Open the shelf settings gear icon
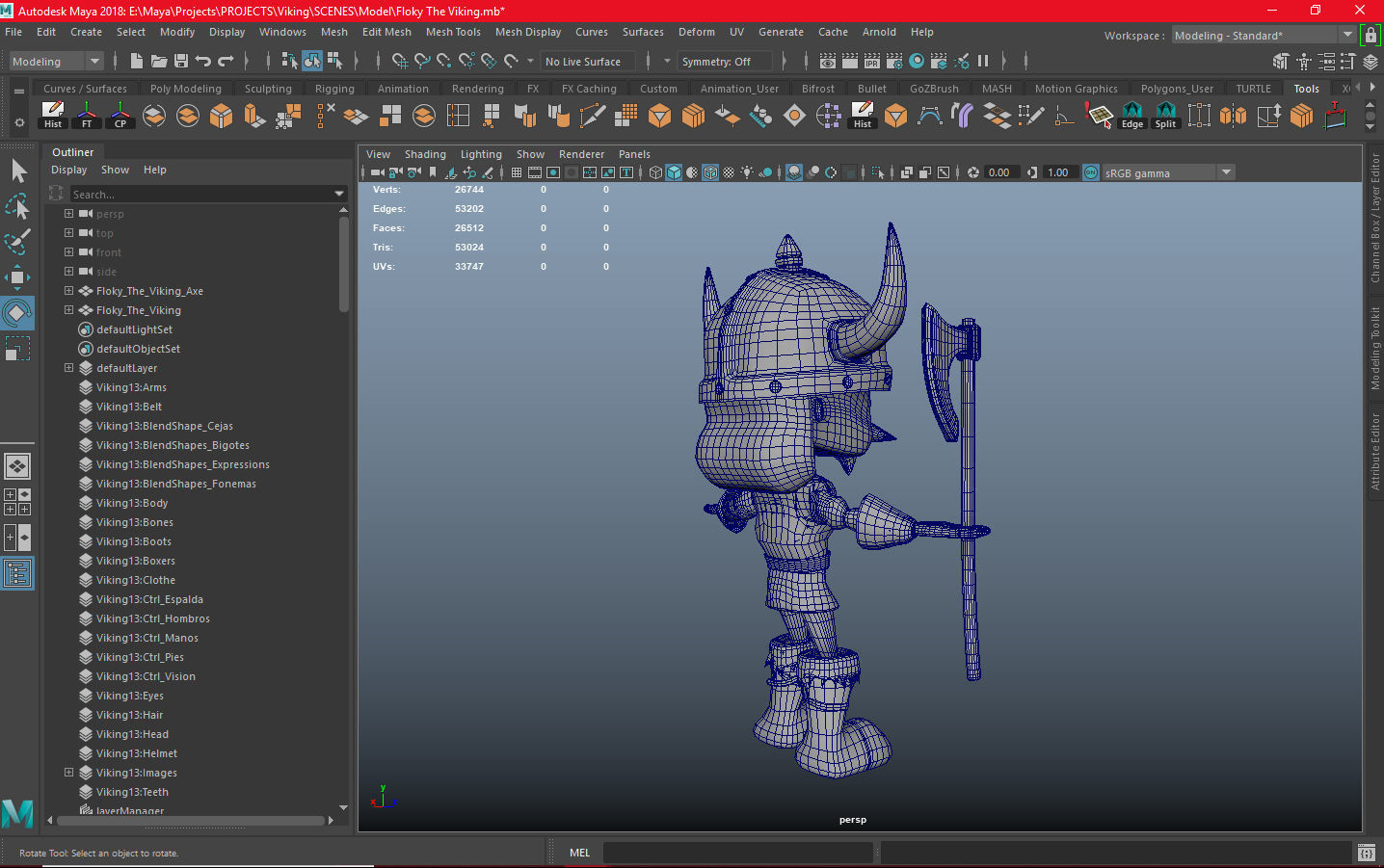Image resolution: width=1384 pixels, height=868 pixels. click(19, 123)
